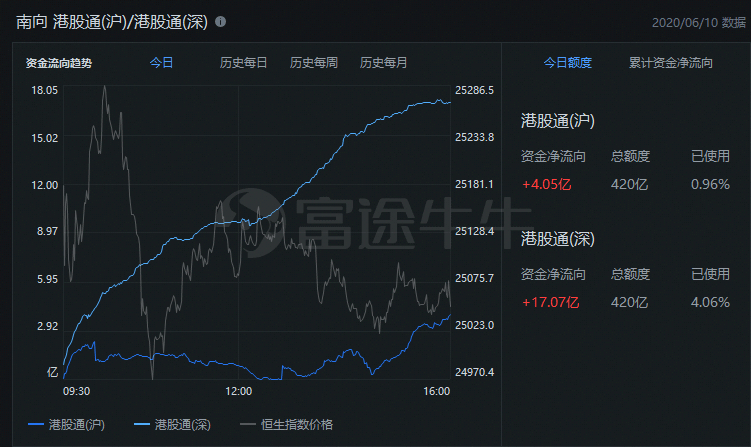
Task: Switch to the 今日 tab
Action: point(161,62)
